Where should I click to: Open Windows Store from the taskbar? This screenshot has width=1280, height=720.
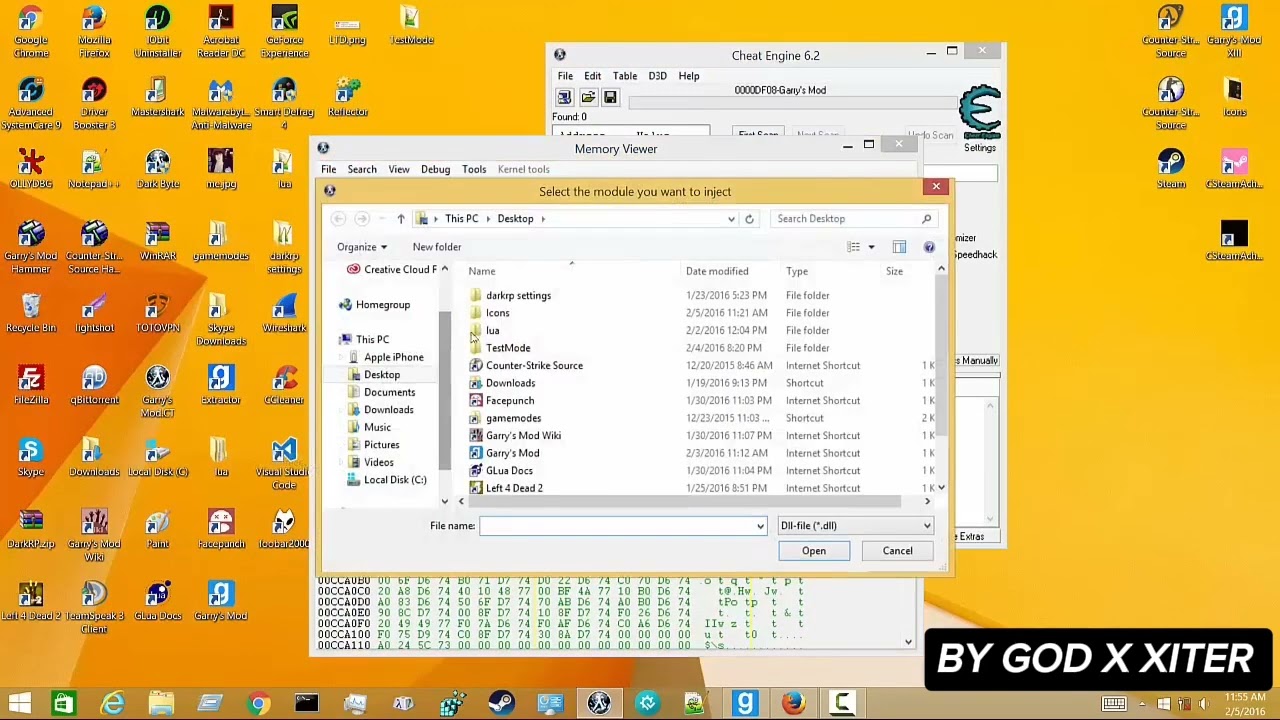click(x=63, y=704)
